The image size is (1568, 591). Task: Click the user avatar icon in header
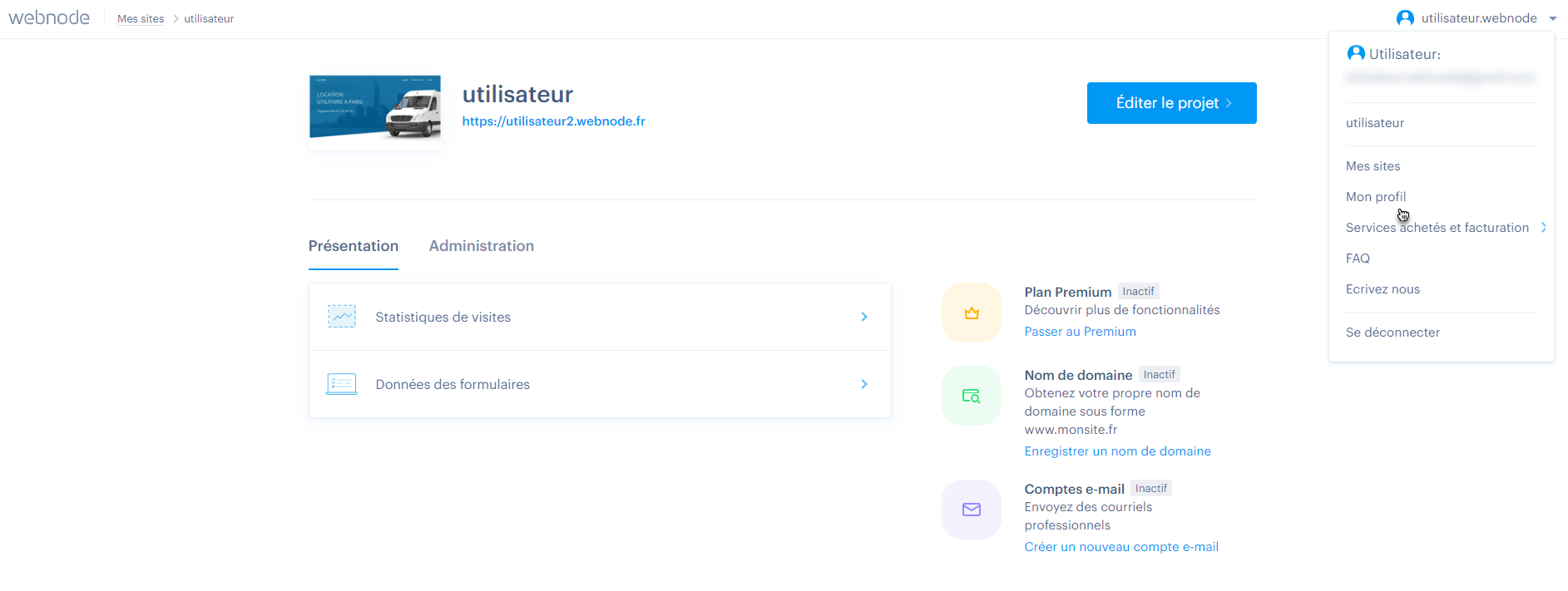click(1405, 18)
